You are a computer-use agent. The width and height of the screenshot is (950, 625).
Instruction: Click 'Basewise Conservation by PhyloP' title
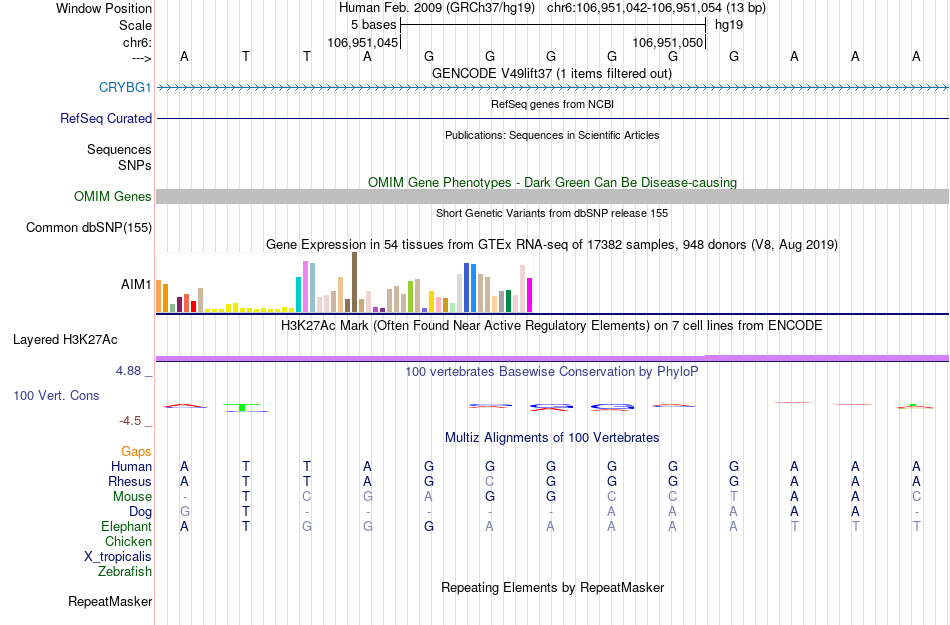tap(552, 371)
